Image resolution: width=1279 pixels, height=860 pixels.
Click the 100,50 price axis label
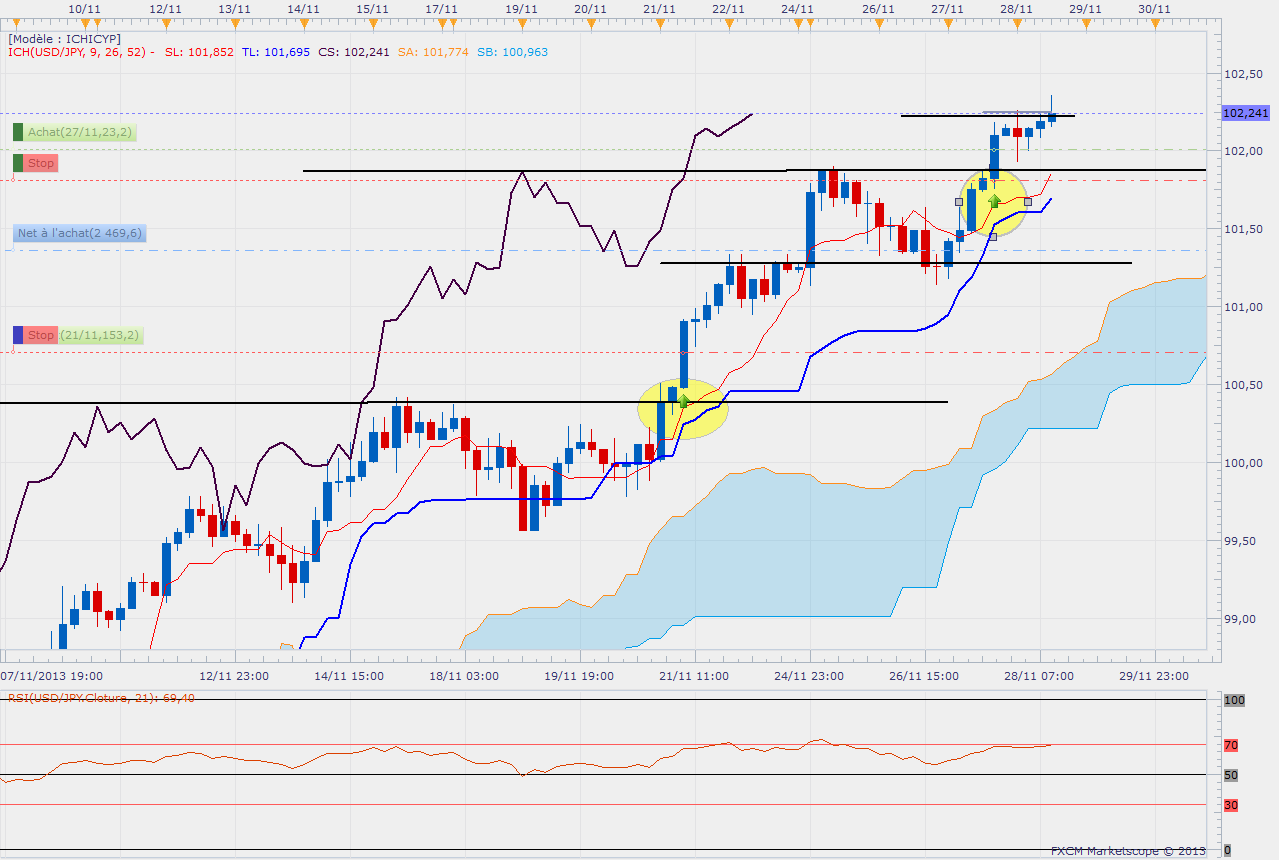[1243, 385]
